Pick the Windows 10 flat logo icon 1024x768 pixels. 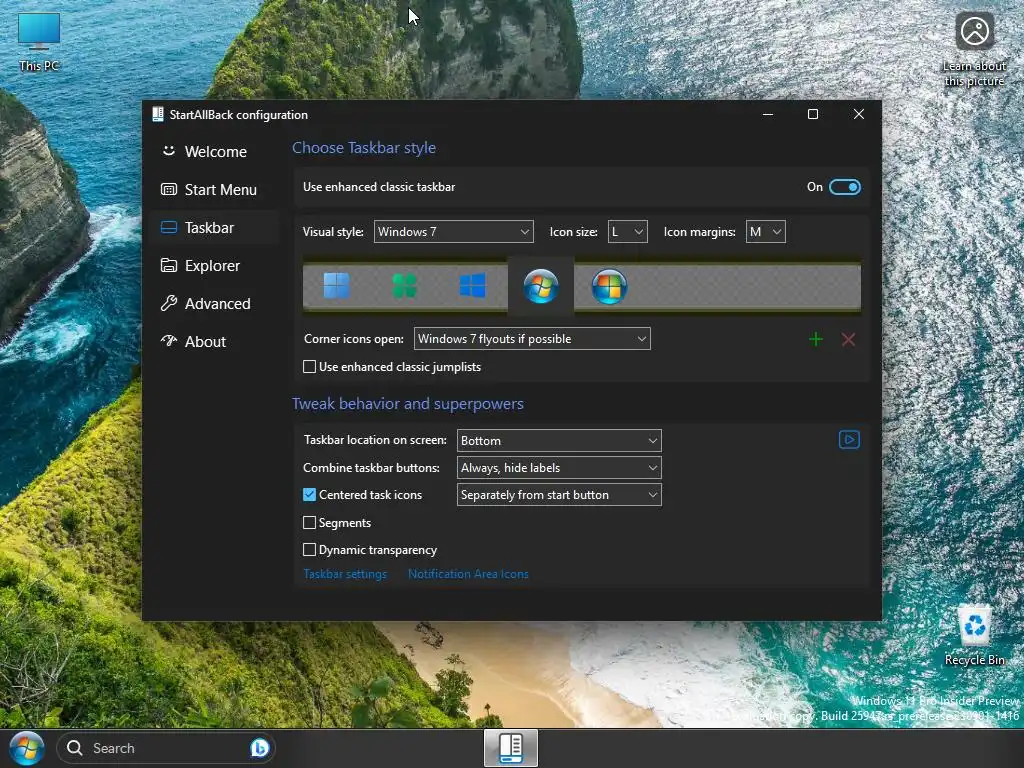coord(472,286)
